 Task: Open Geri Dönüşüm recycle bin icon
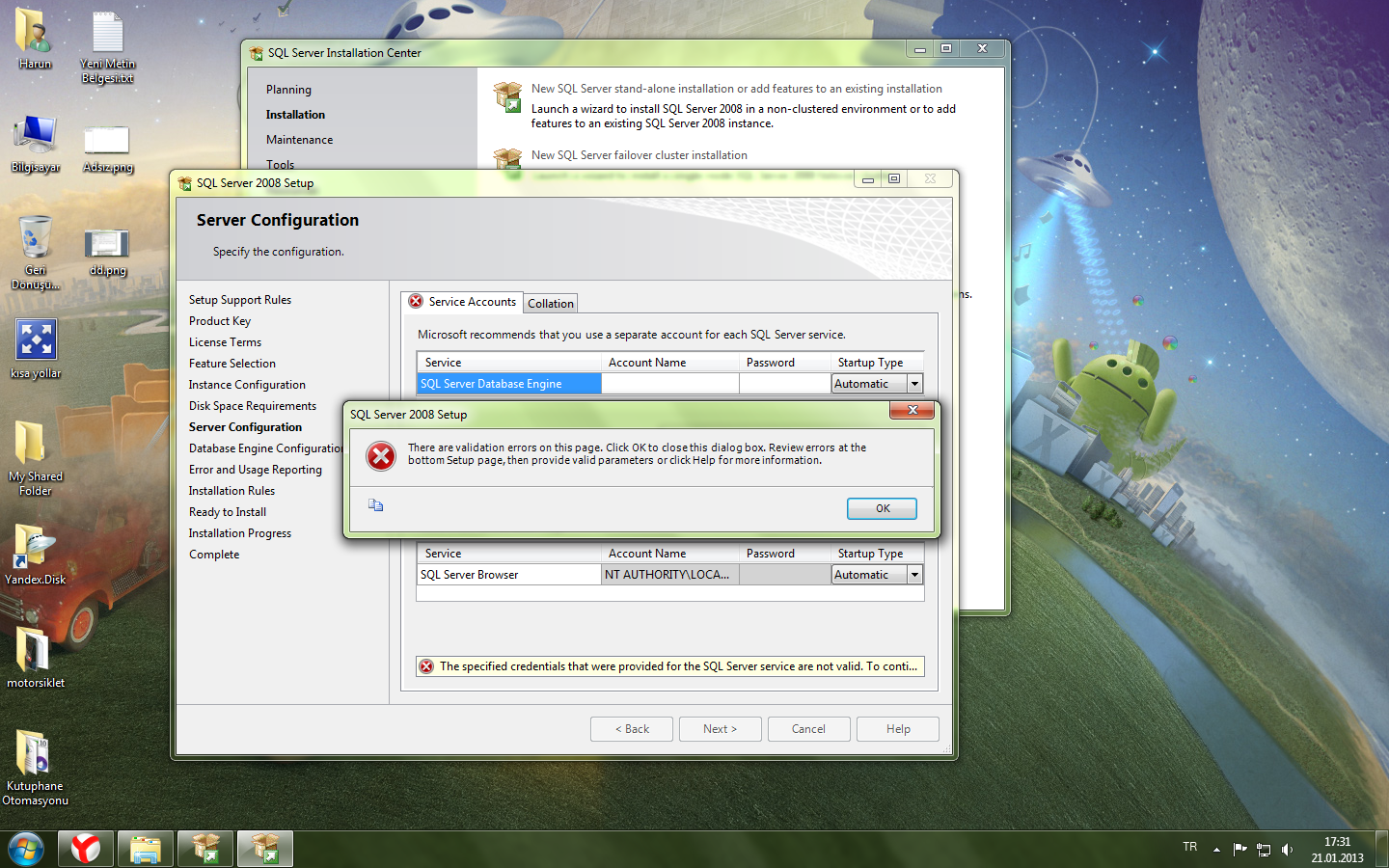tap(35, 252)
